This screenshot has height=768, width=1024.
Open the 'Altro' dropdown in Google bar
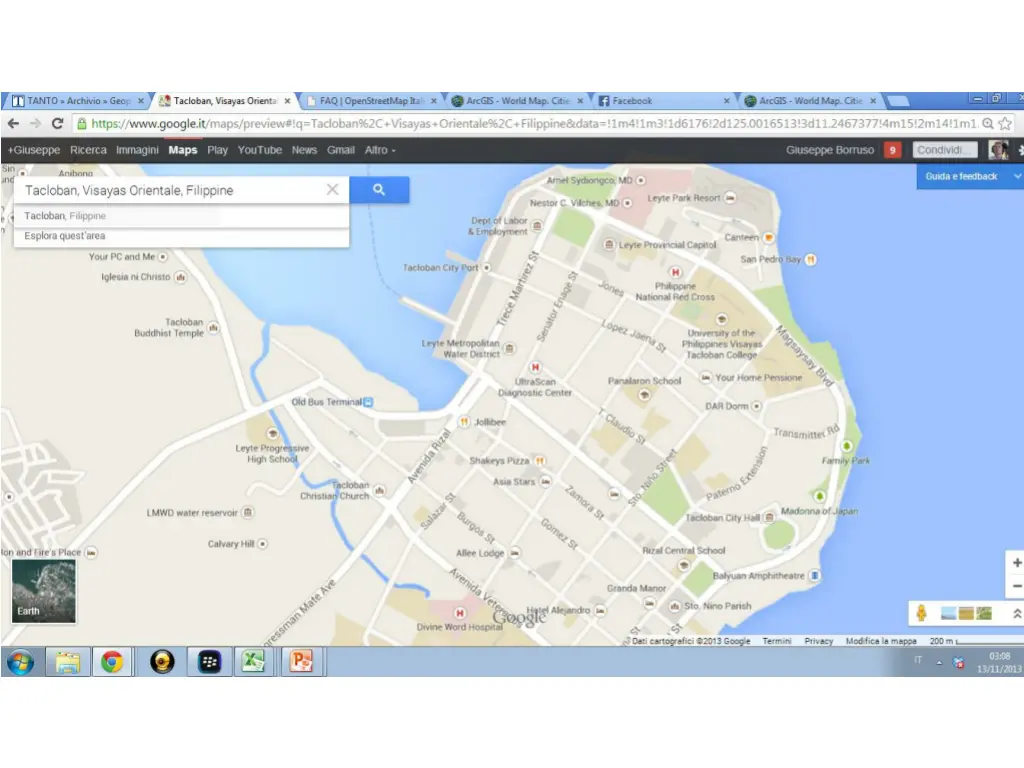(380, 150)
